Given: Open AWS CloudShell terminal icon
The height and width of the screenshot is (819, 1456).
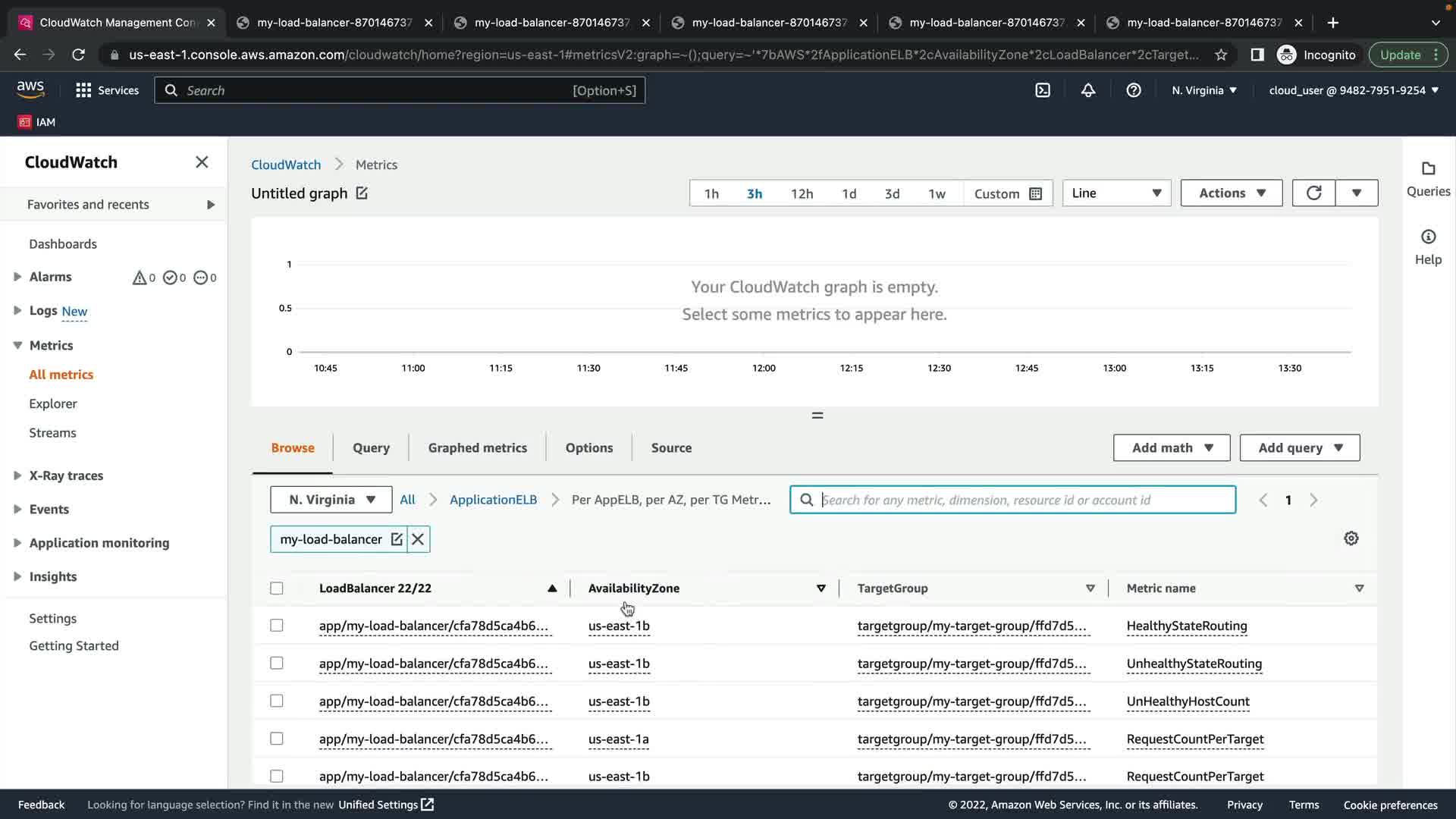Looking at the screenshot, I should pos(1043,90).
